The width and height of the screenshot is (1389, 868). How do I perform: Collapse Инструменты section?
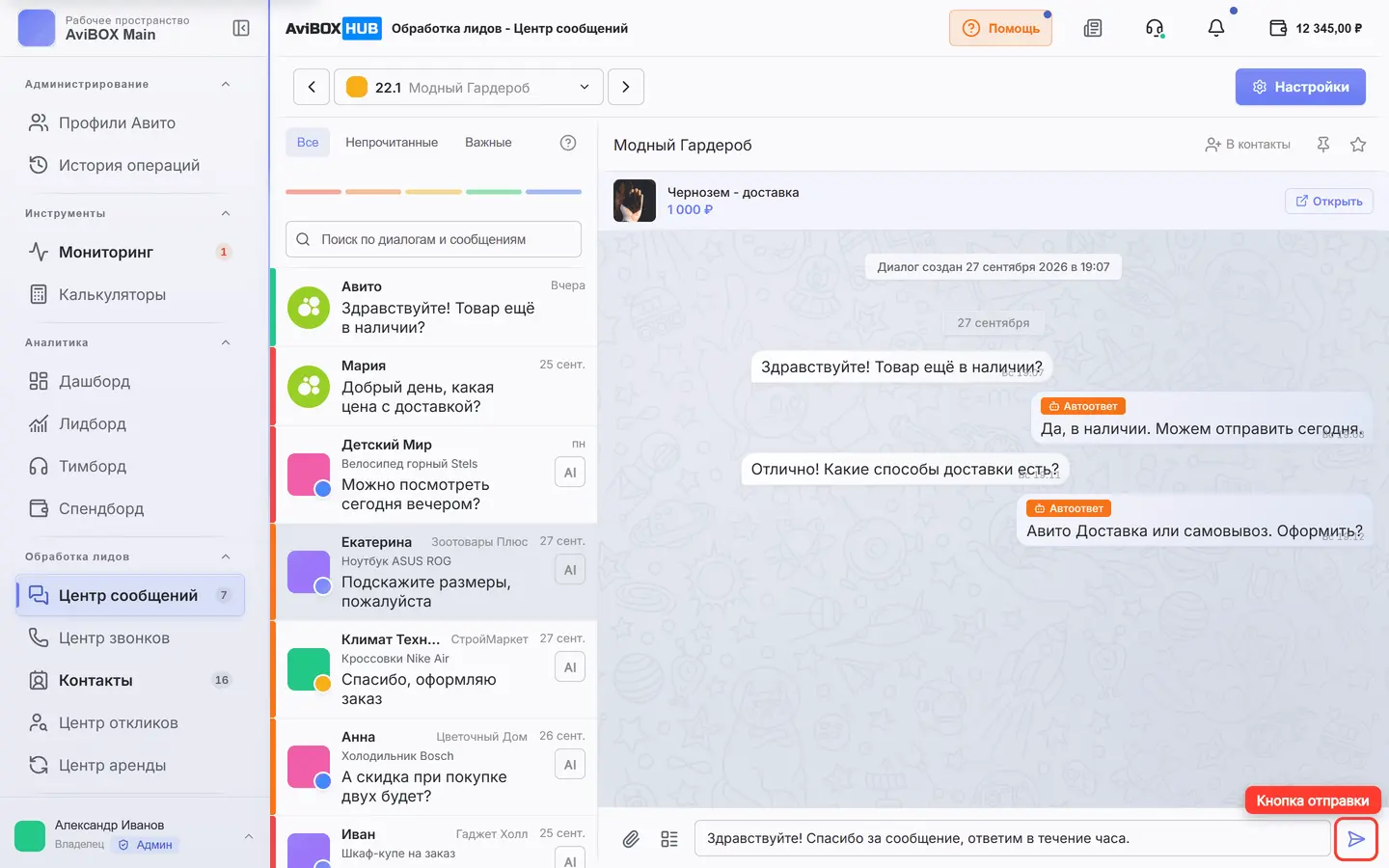226,213
